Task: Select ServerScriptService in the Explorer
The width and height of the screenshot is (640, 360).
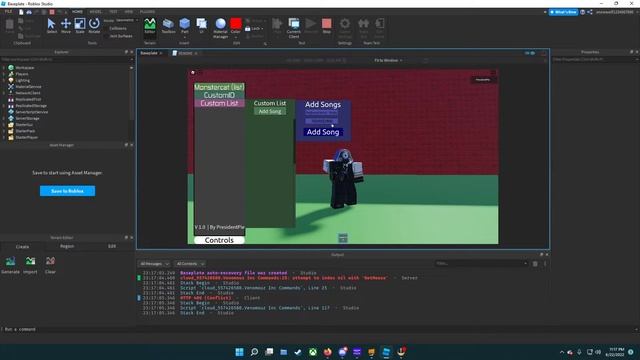Action: 31,112
